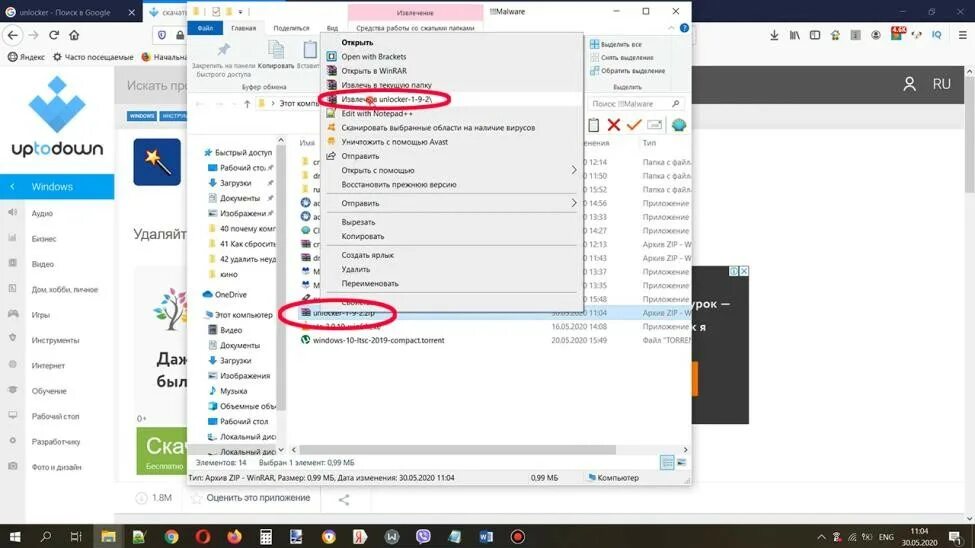975x548 pixels.
Task: Choose 'Open with Brackets'
Action: [x=373, y=57]
